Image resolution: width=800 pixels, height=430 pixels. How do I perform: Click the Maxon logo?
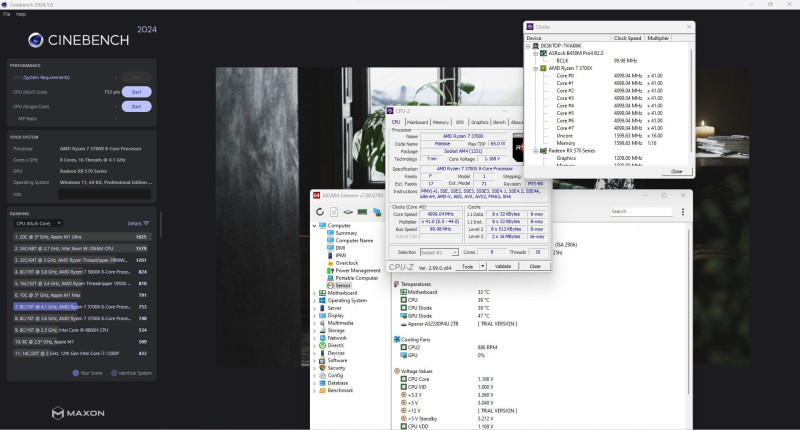point(78,413)
